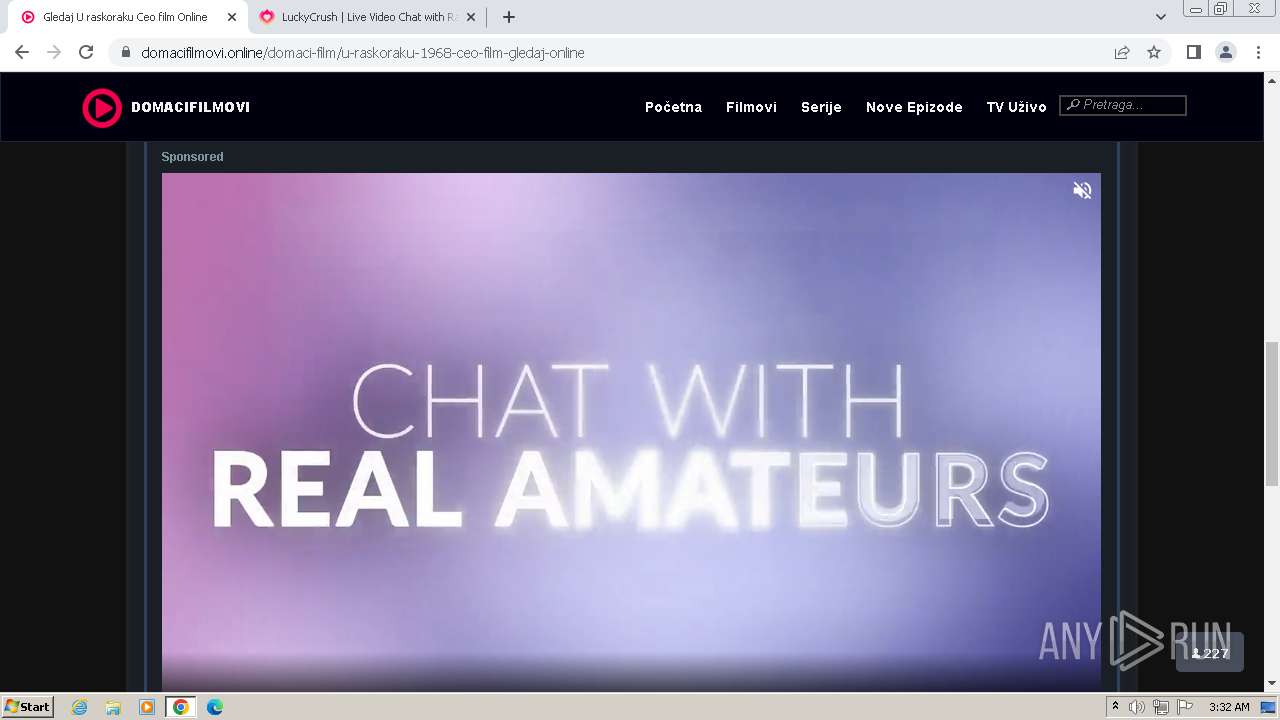This screenshot has height=720, width=1280.
Task: Expand the tab search dropdown
Action: point(1161,17)
